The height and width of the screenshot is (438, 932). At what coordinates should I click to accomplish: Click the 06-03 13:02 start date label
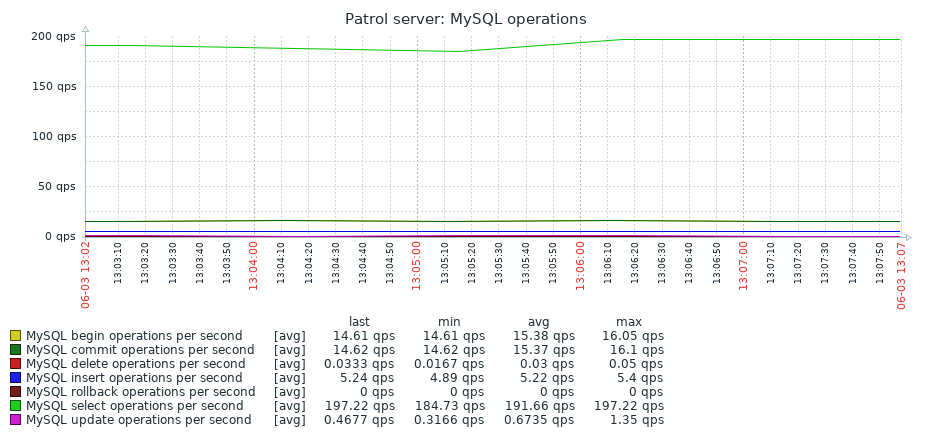pyautogui.click(x=86, y=275)
